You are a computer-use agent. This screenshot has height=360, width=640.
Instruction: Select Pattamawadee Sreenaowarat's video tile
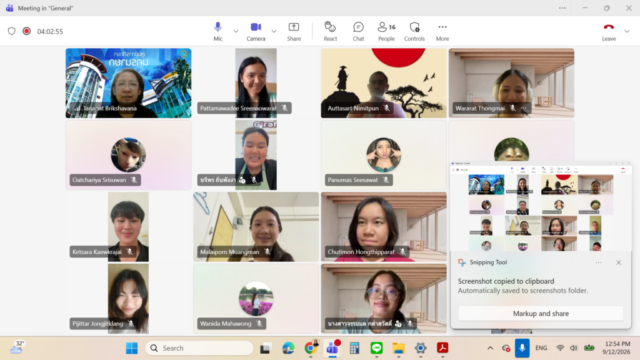tap(256, 83)
